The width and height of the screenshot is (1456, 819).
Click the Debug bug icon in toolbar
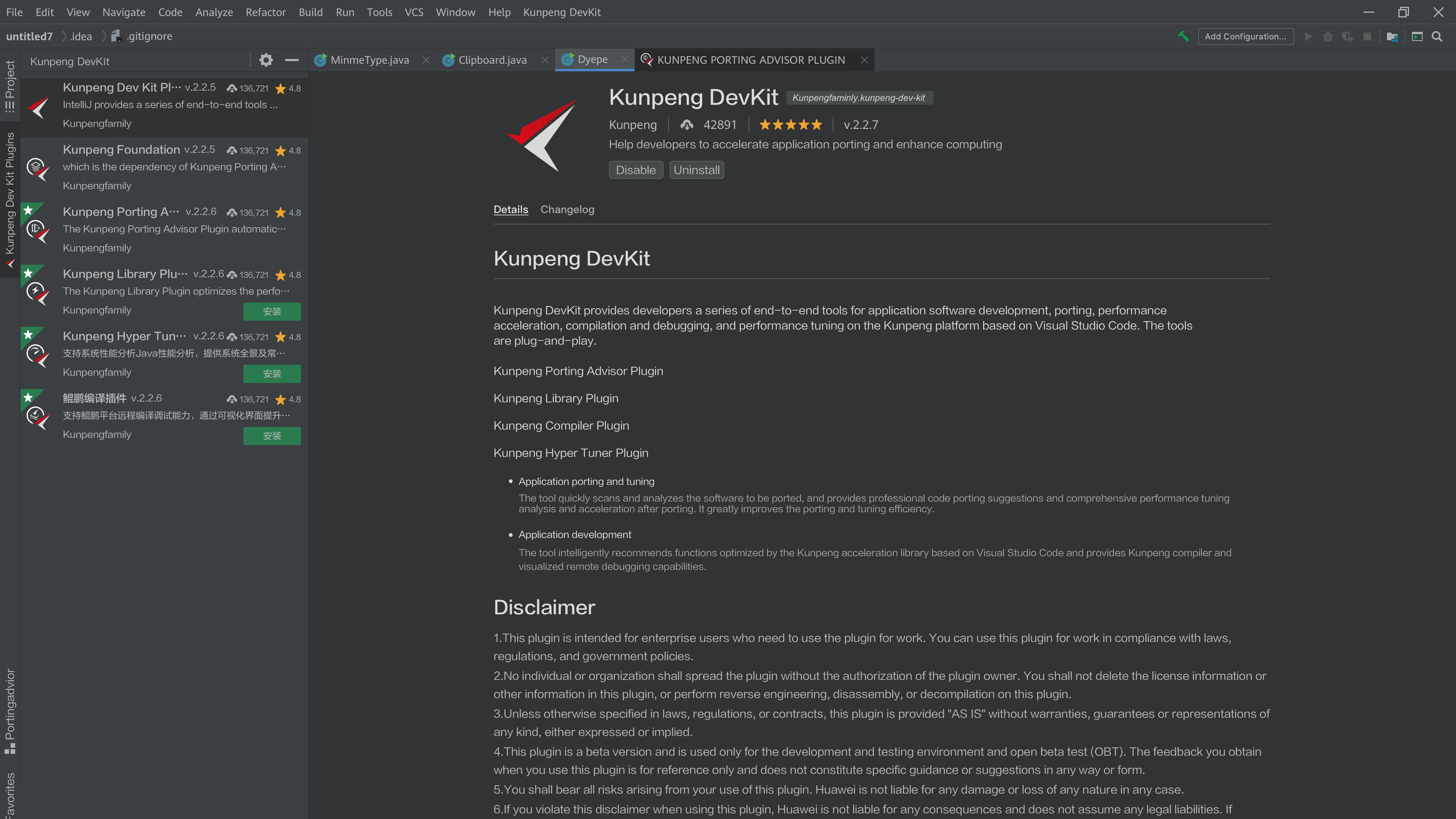(x=1328, y=36)
